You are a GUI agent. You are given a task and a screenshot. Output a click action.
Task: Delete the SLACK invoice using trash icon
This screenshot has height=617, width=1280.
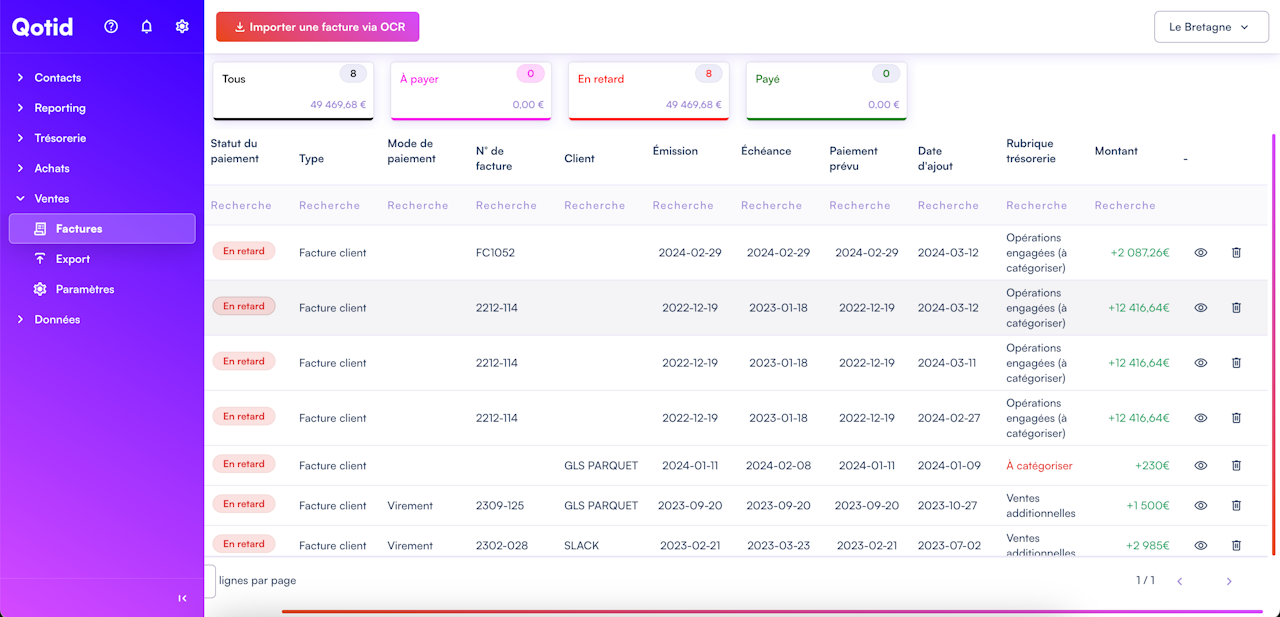coord(1236,545)
